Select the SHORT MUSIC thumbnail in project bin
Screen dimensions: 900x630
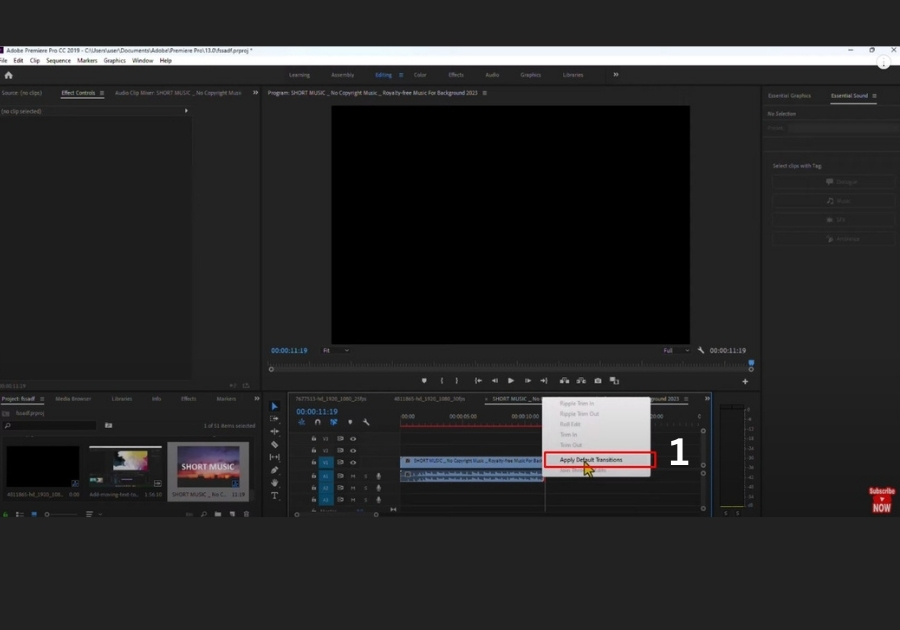pyautogui.click(x=207, y=467)
